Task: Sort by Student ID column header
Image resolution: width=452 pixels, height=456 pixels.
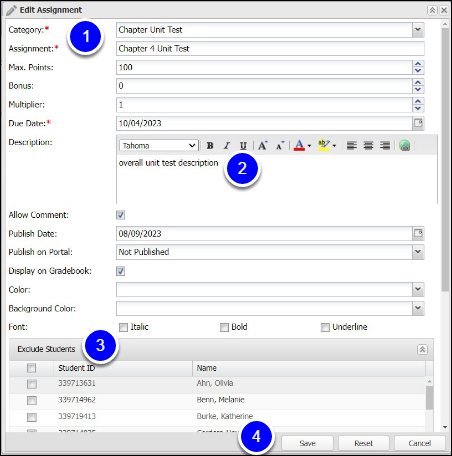Action: [x=123, y=368]
